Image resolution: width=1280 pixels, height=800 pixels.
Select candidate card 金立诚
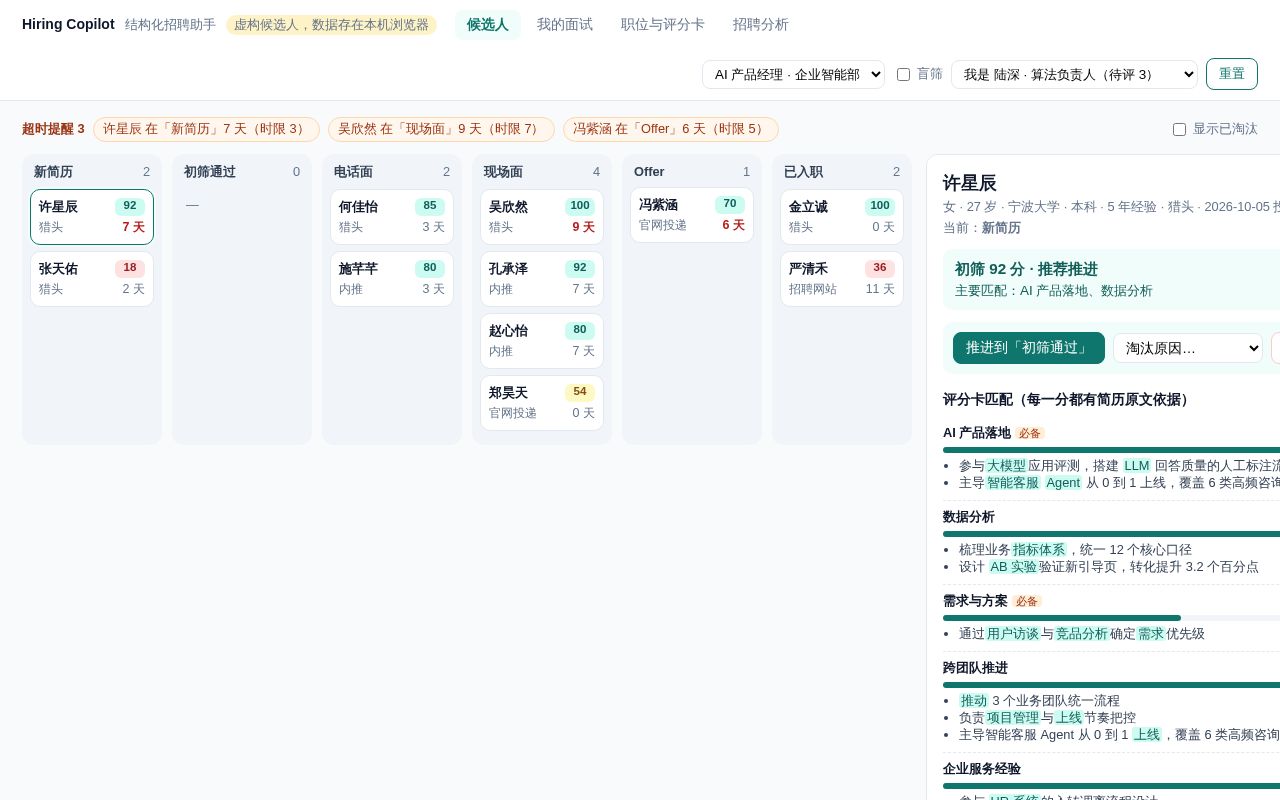(x=842, y=217)
